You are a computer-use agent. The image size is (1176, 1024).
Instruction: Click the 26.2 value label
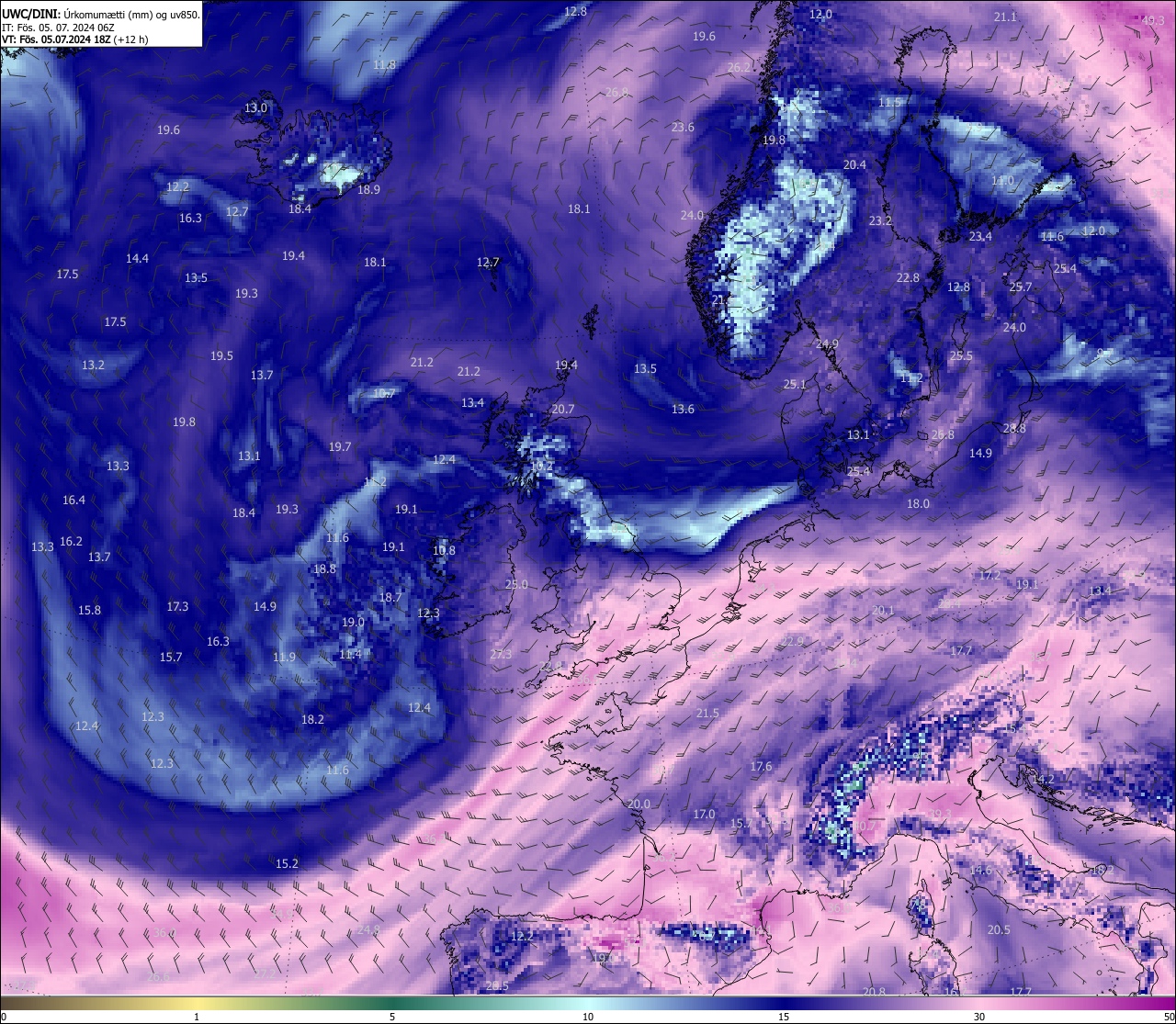point(739,68)
